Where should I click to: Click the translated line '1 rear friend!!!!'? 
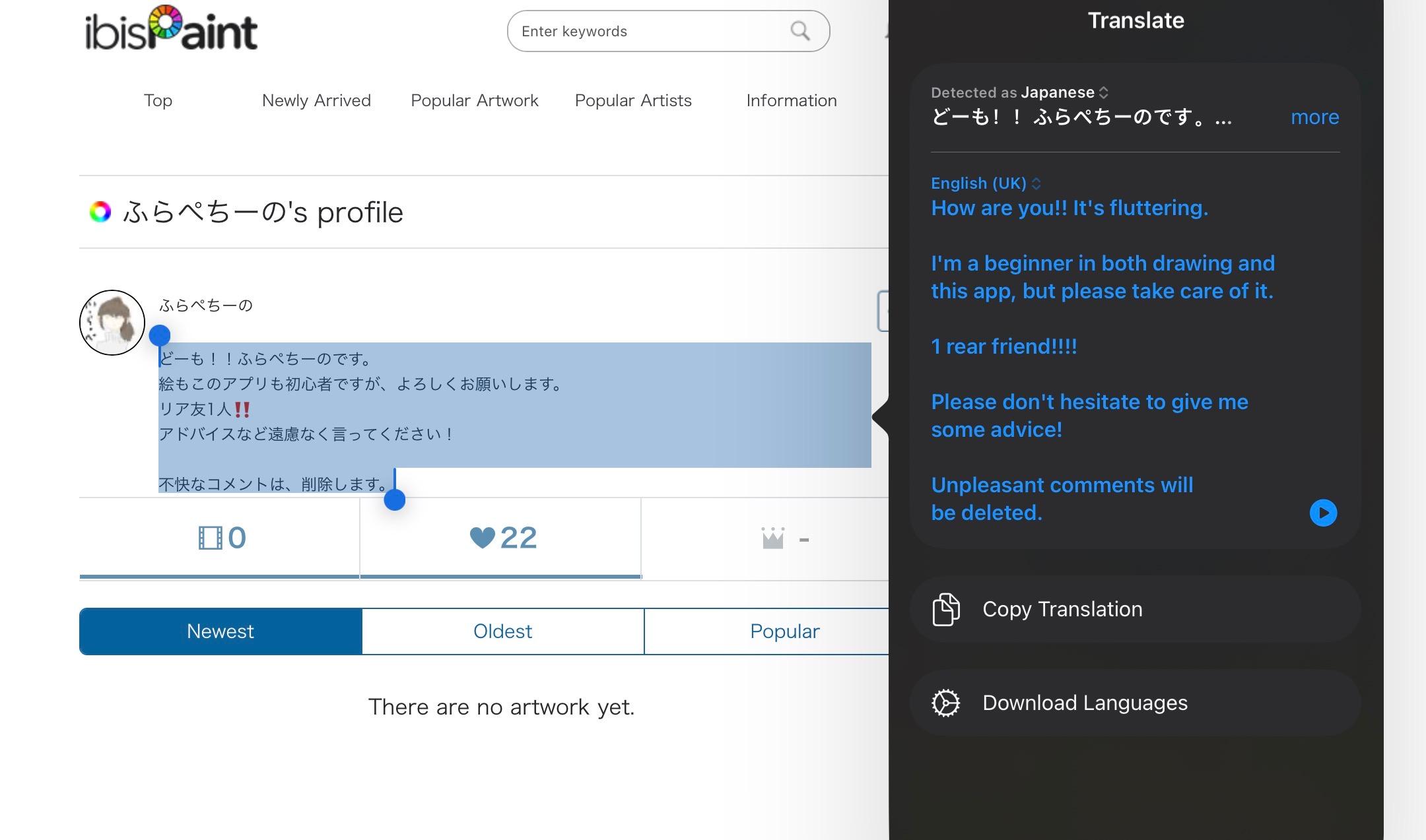point(1004,346)
